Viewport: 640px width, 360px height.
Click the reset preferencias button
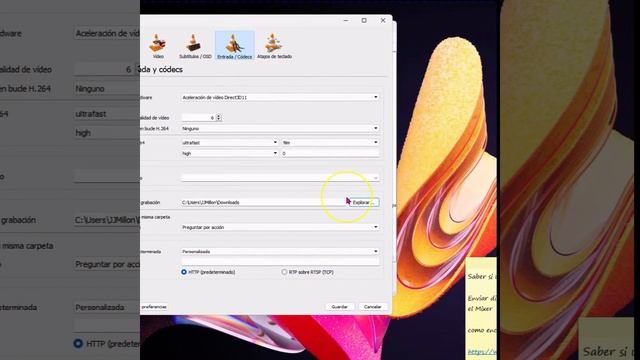coord(154,307)
